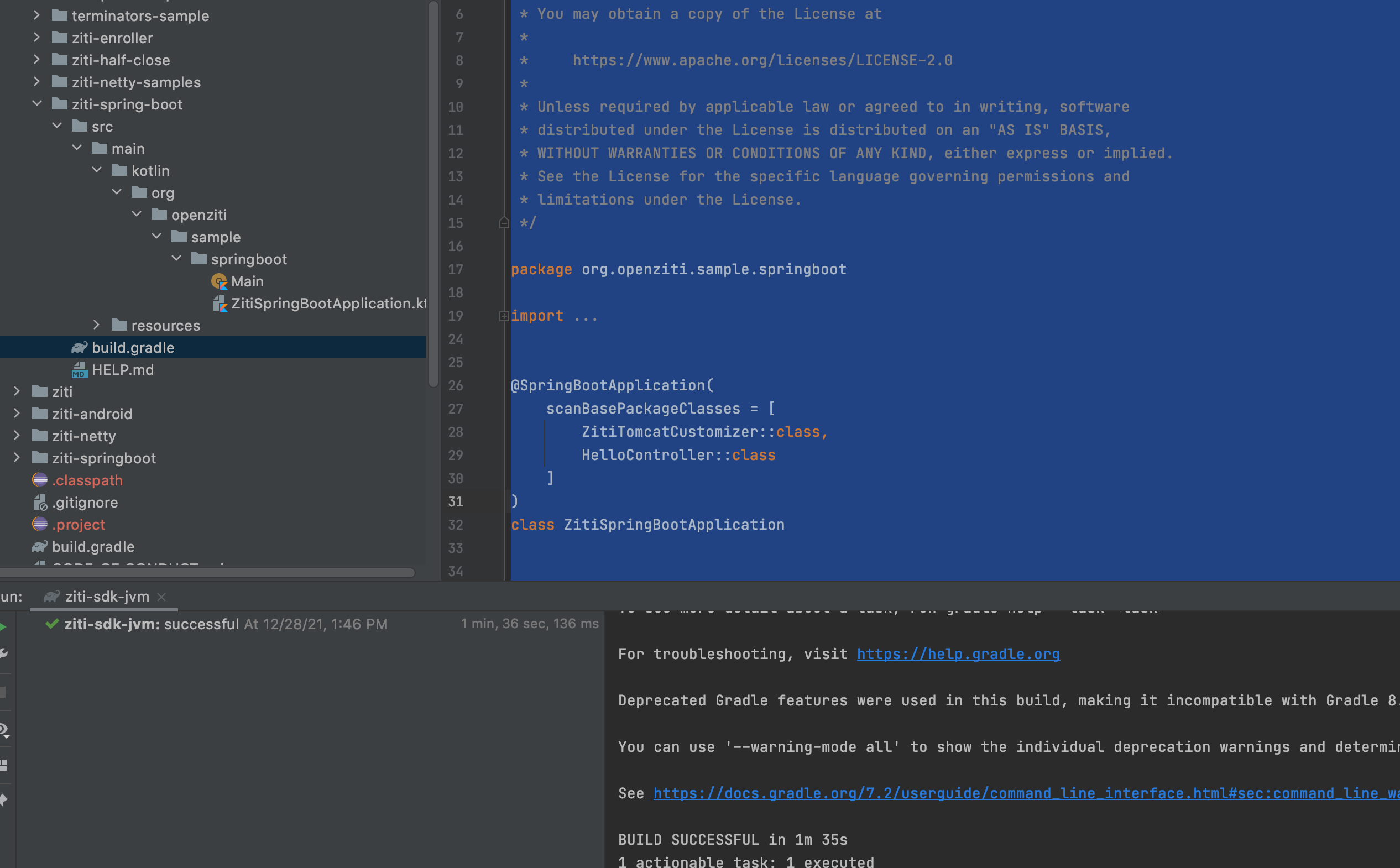
Task: Expand the ziti-android module folder
Action: [x=17, y=414]
